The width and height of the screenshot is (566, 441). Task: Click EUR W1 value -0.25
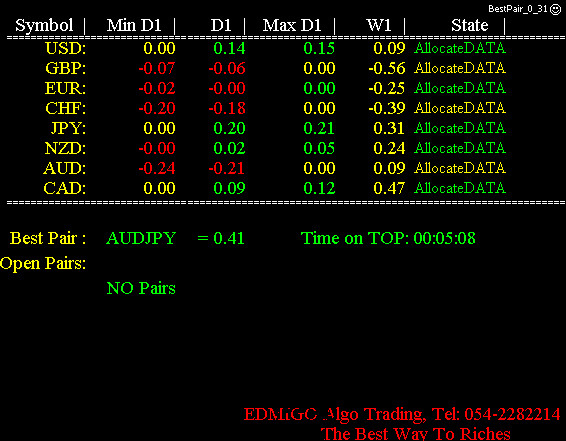[387, 88]
